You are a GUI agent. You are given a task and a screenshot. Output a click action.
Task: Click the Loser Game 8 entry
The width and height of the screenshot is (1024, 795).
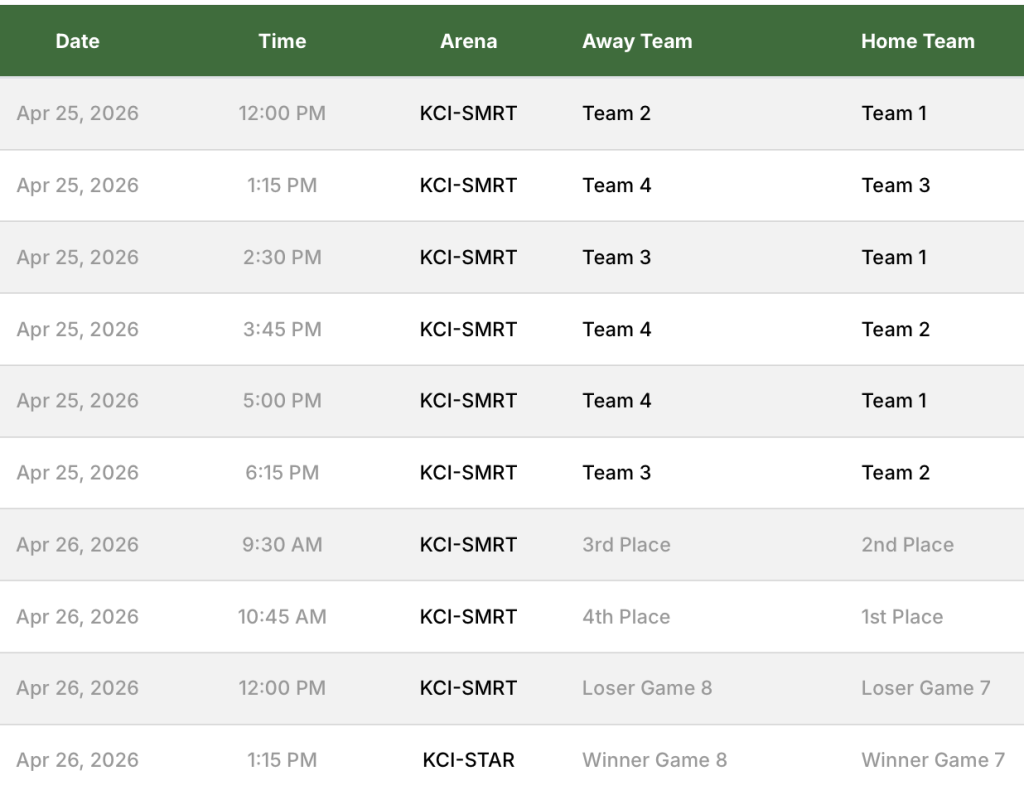click(x=647, y=688)
